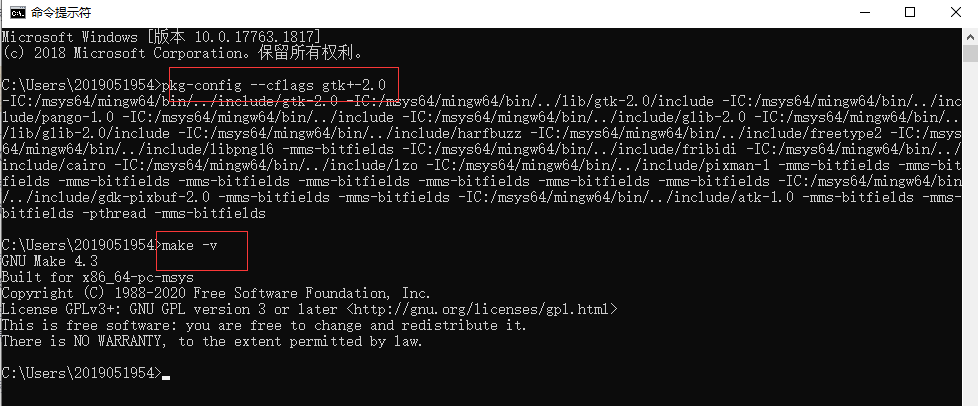This screenshot has width=978, height=406.
Task: Maximize the Command Prompt window
Action: point(910,12)
